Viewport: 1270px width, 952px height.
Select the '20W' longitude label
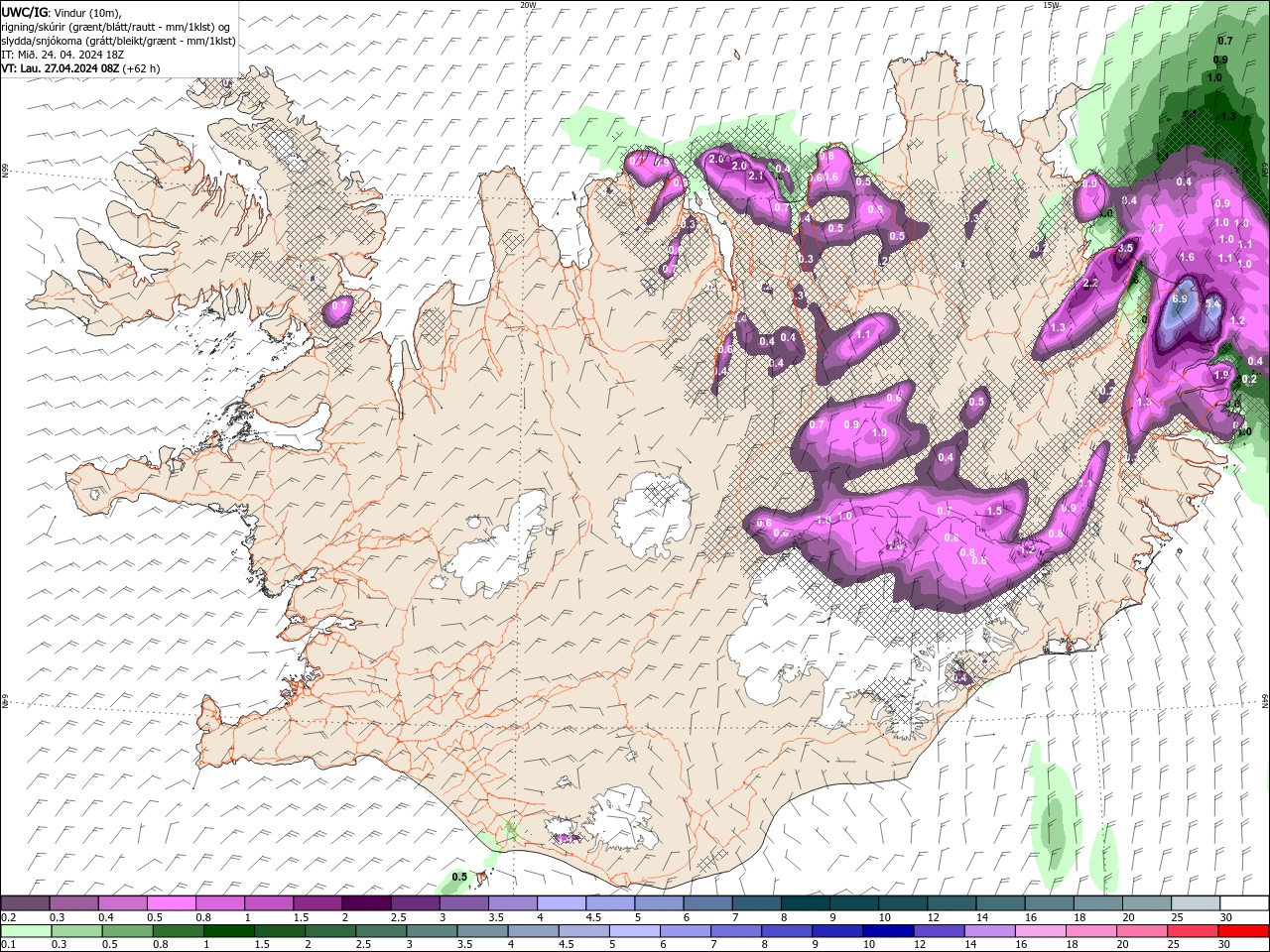pyautogui.click(x=528, y=5)
